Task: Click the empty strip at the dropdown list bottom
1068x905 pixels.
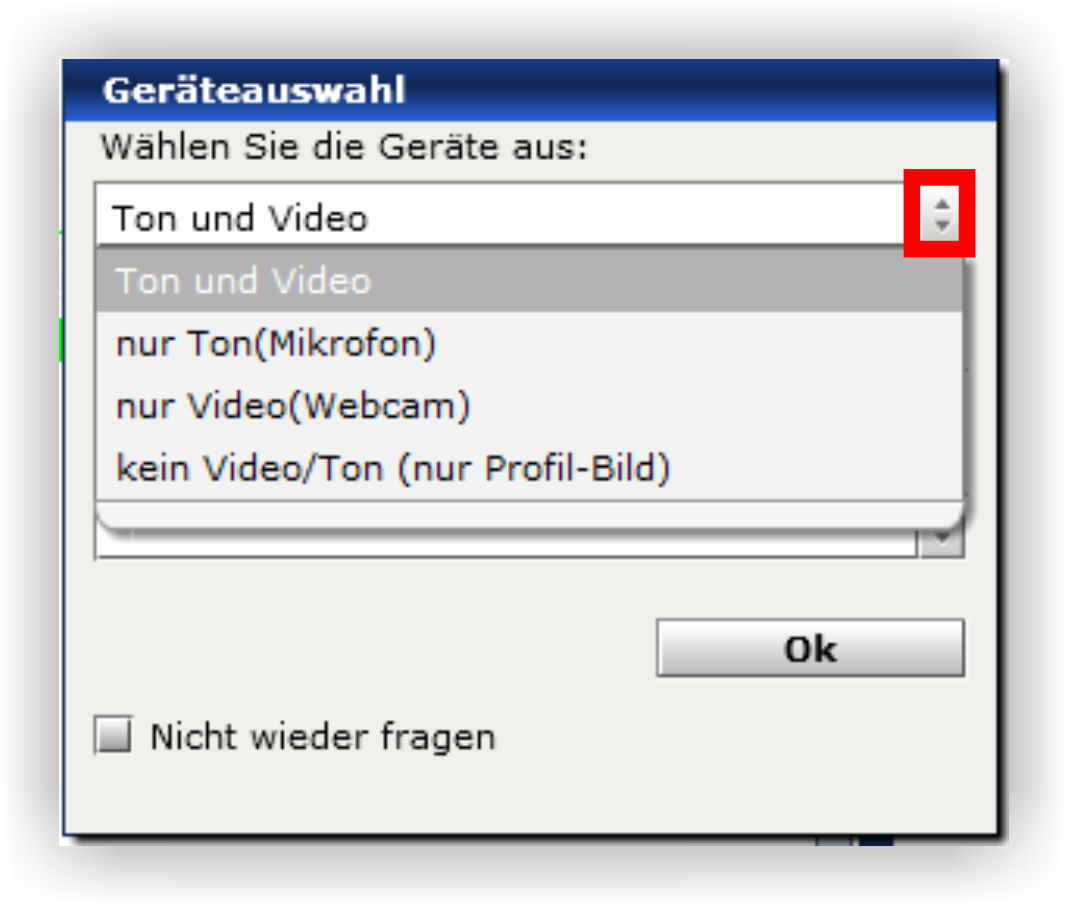Action: (x=529, y=515)
